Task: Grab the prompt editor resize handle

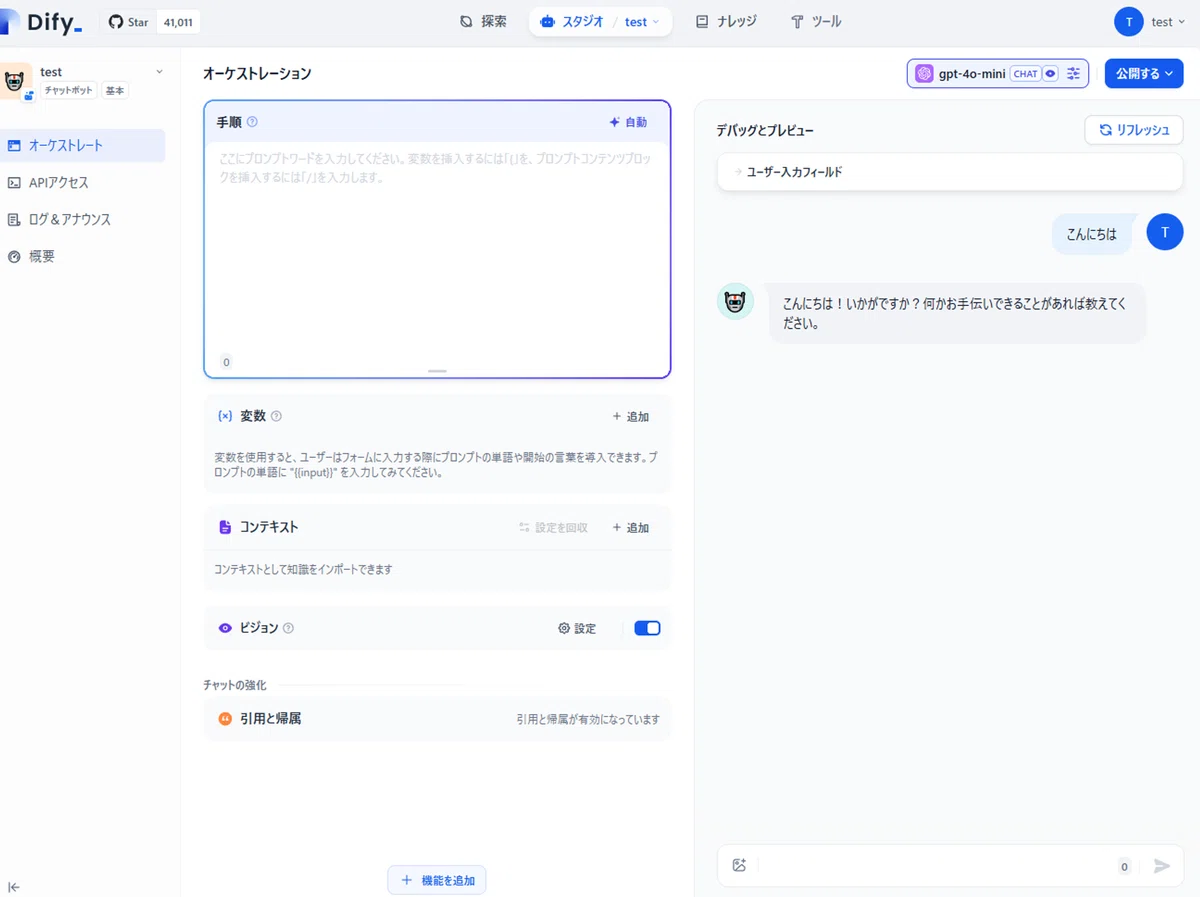Action: click(437, 371)
